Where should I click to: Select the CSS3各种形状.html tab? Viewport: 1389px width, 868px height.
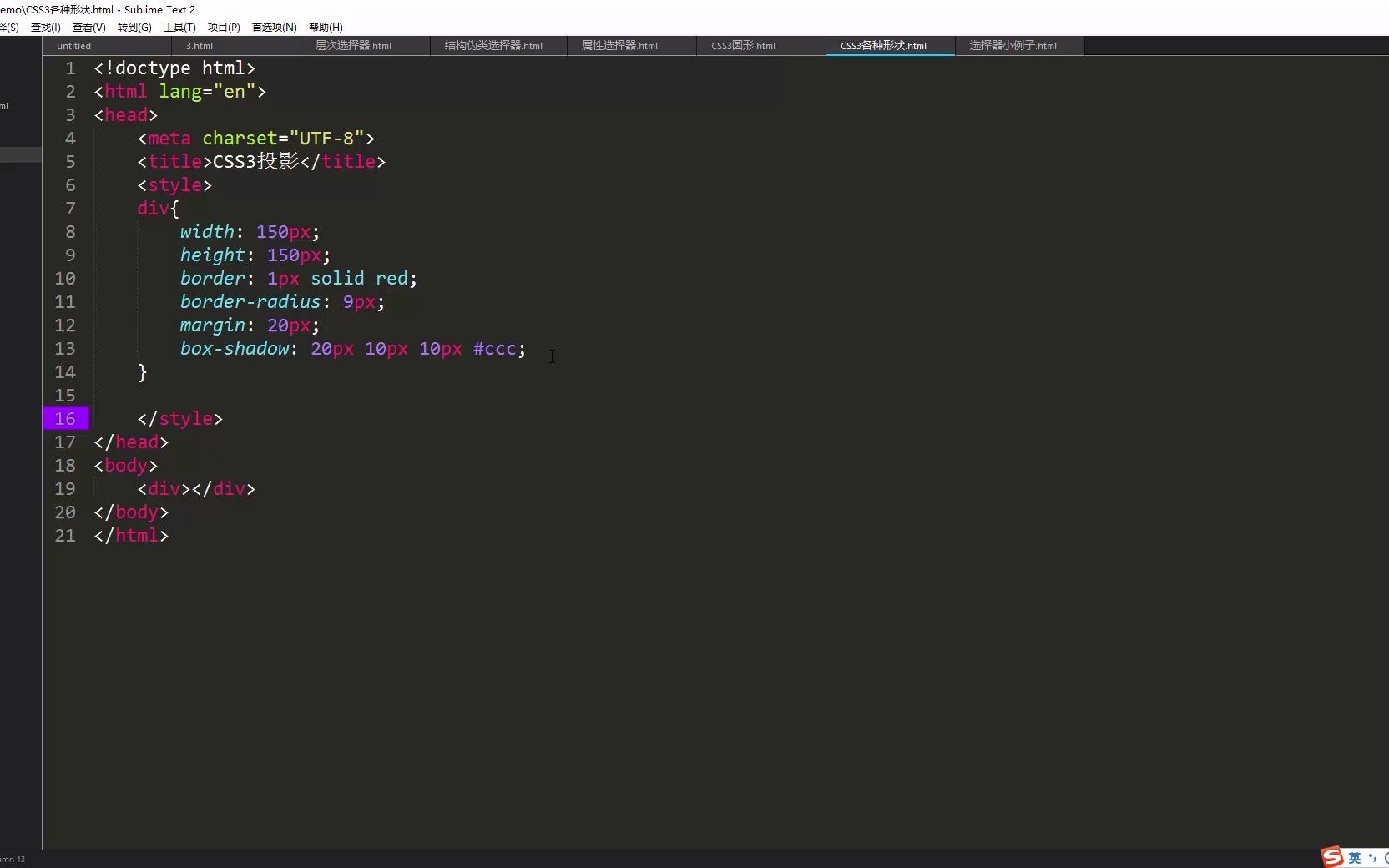[x=891, y=46]
